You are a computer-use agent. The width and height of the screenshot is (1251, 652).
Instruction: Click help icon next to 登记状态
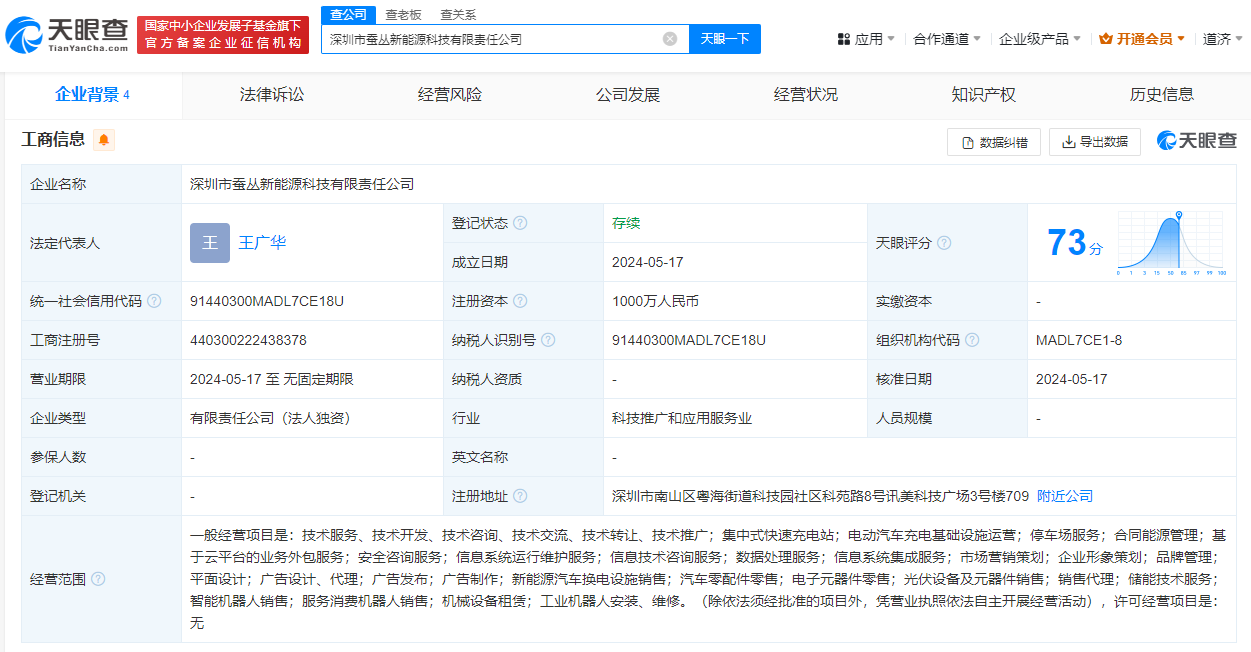tap(520, 223)
